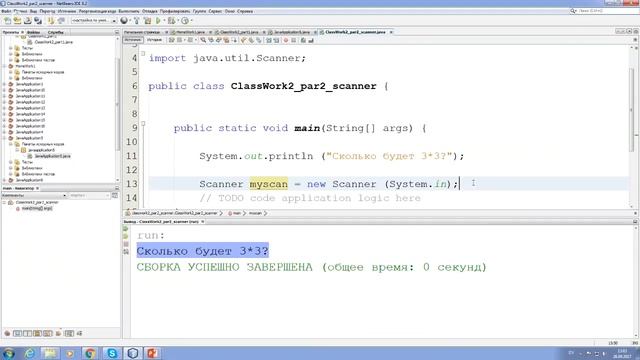Open the project configuration combo box
This screenshot has width=640, height=360.
(x=94, y=20)
